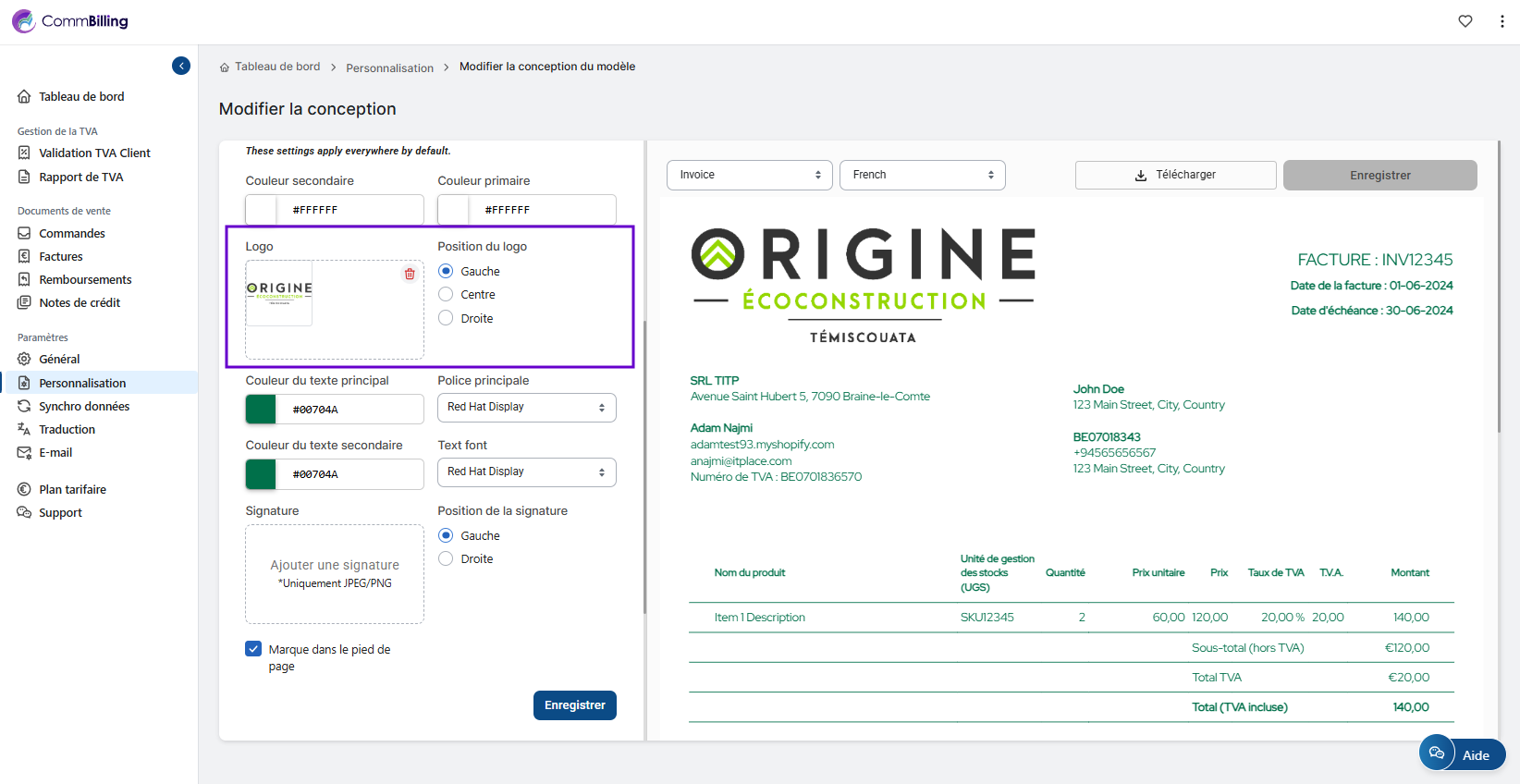This screenshot has width=1520, height=784.
Task: Expand the Police principale font dropdown
Action: 526,408
